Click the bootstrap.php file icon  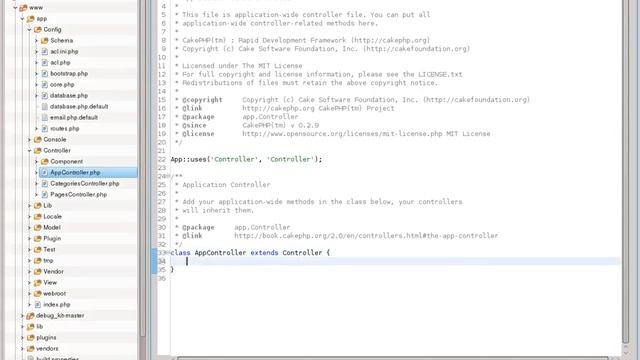44,74
